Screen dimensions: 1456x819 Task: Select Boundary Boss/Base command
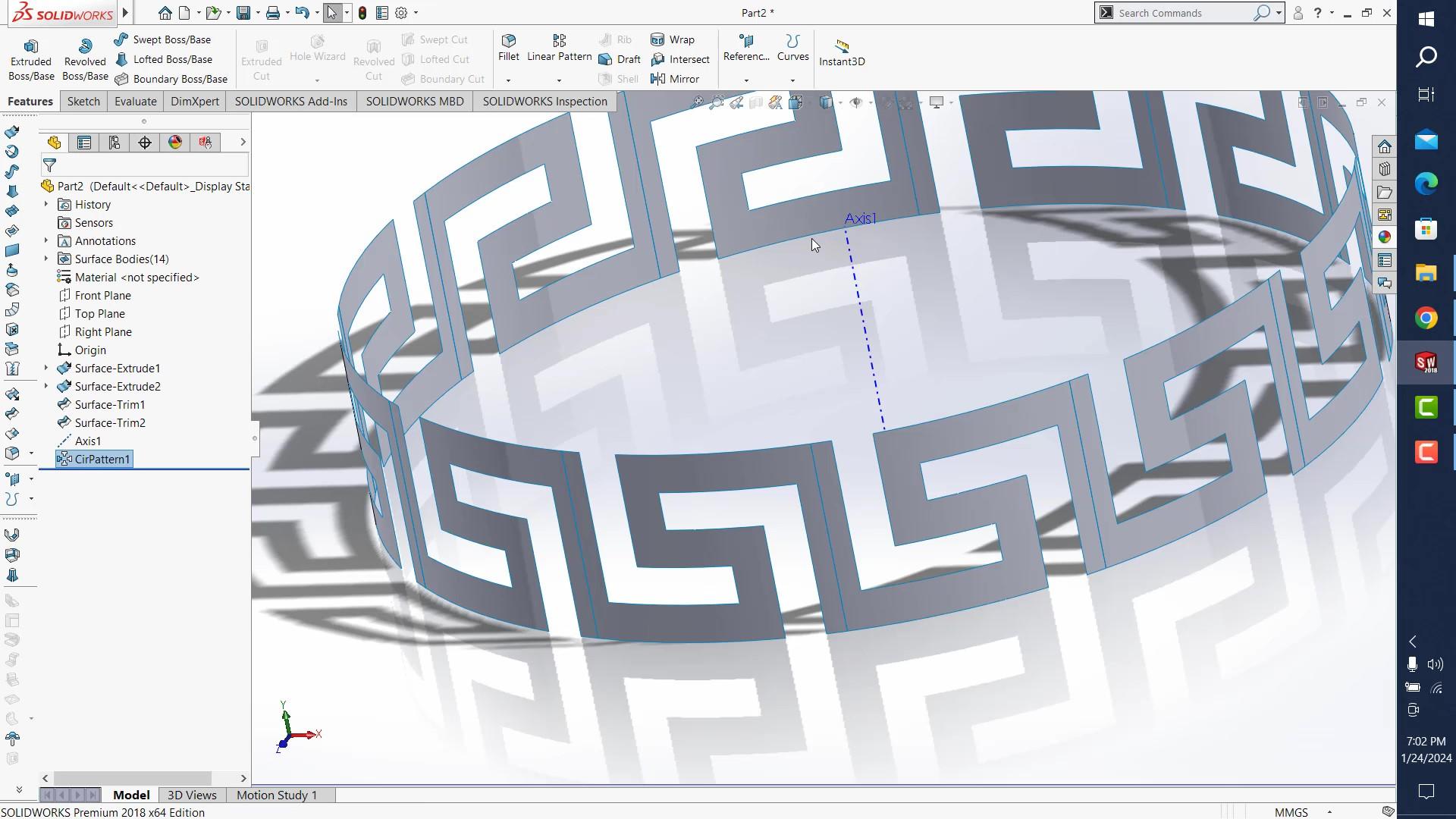pos(171,79)
